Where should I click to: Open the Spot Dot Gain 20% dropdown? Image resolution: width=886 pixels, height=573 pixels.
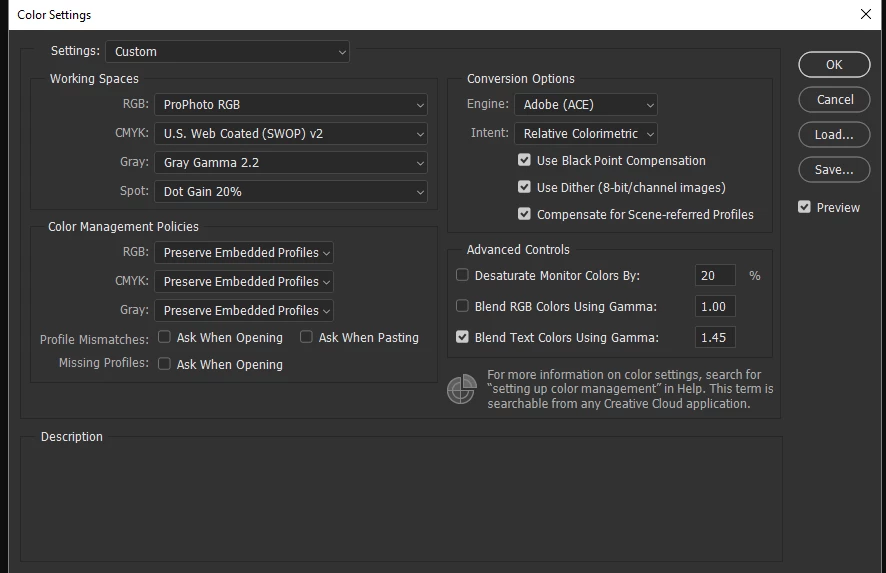290,192
